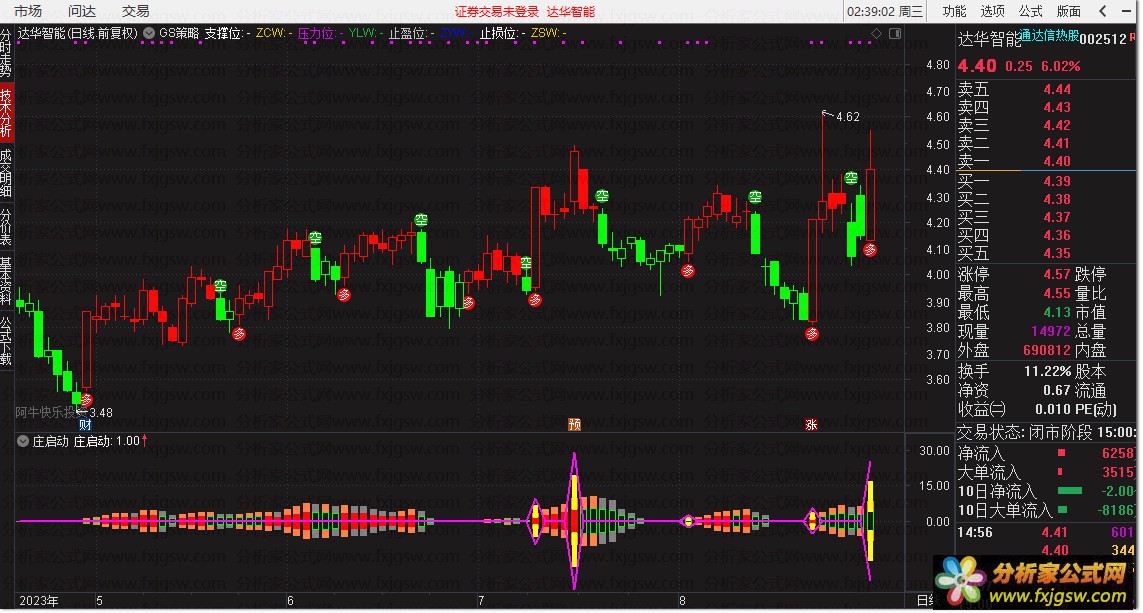Open the 问达 menu

pos(82,11)
